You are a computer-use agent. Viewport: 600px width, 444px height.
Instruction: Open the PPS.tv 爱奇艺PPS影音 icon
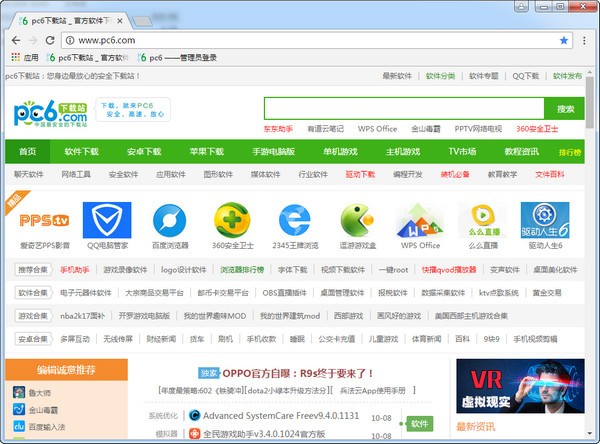tap(44, 220)
